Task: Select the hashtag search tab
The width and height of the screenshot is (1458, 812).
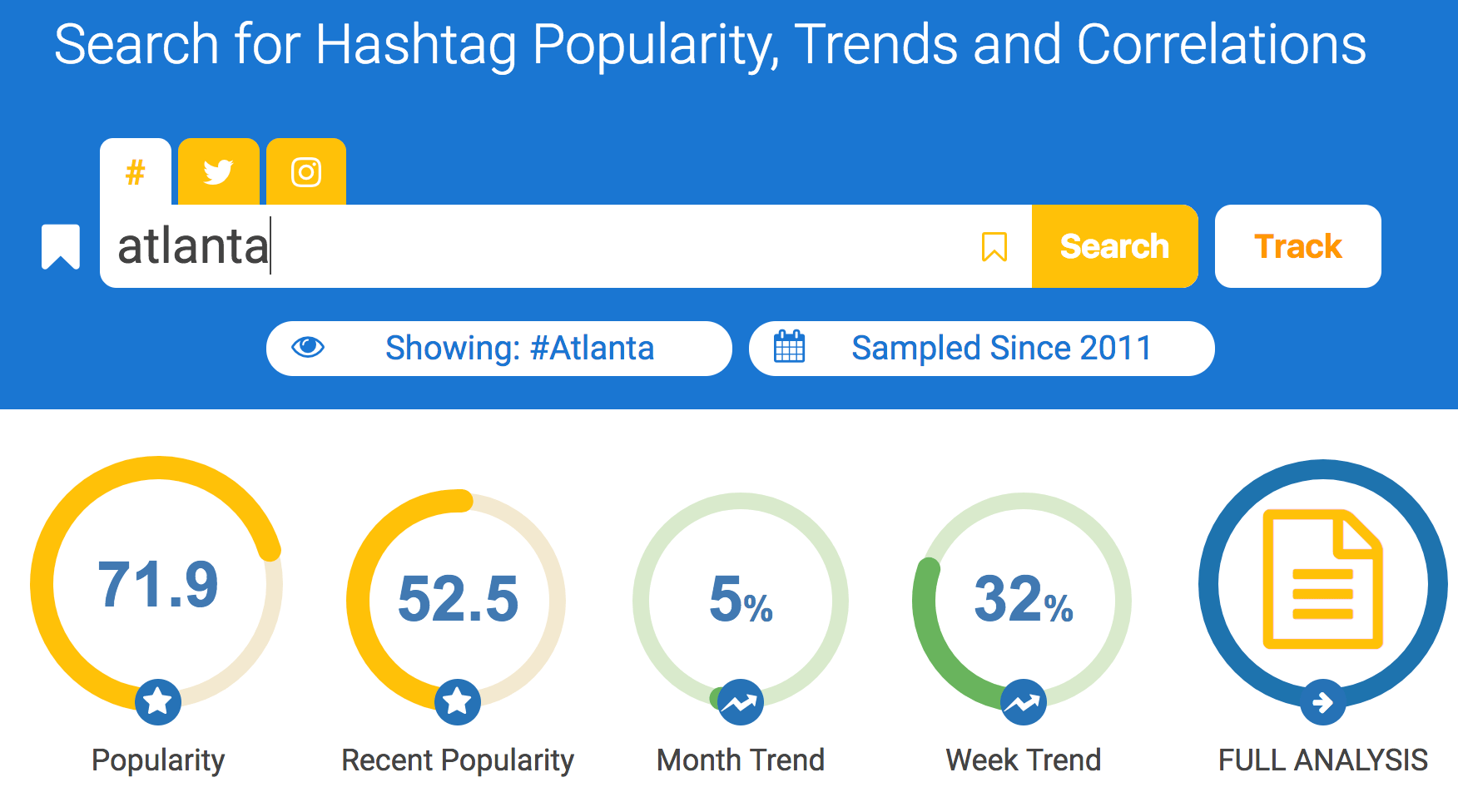Action: [x=136, y=172]
